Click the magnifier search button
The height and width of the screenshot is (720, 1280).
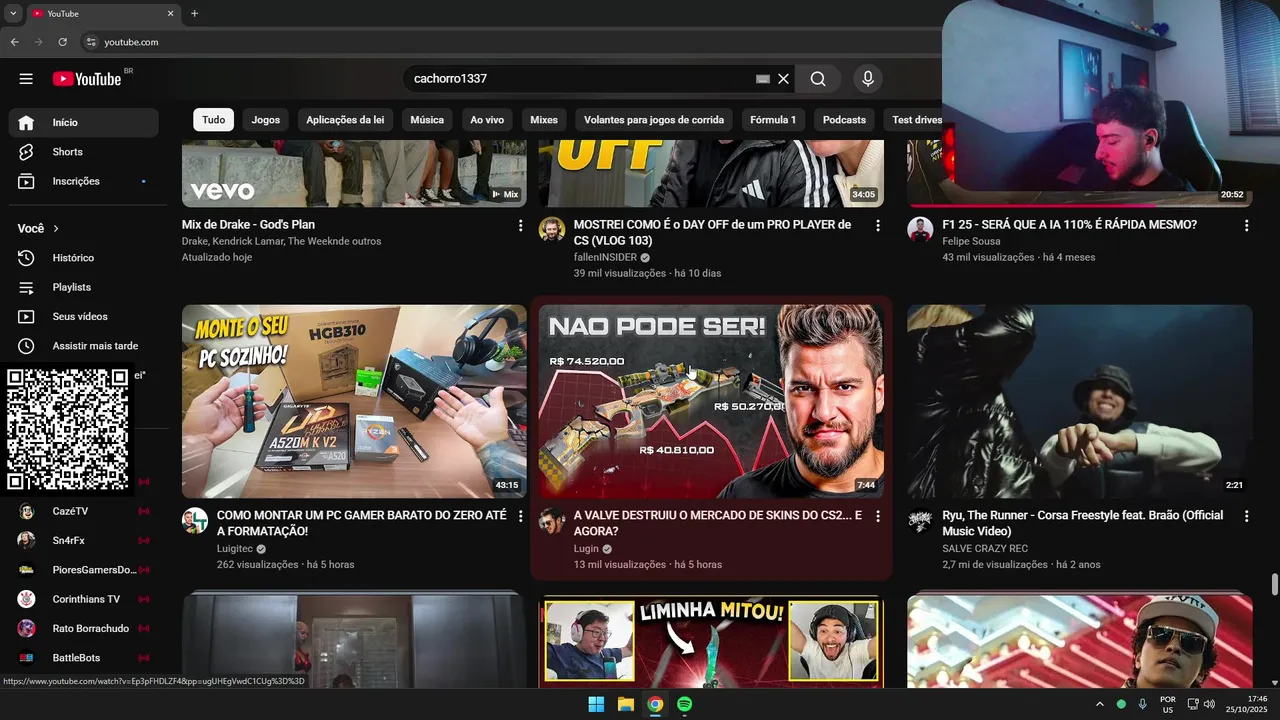click(818, 79)
